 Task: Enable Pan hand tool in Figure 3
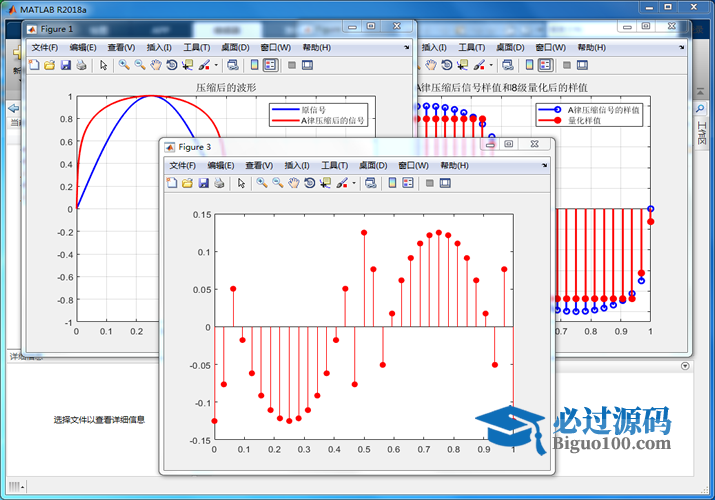294,183
